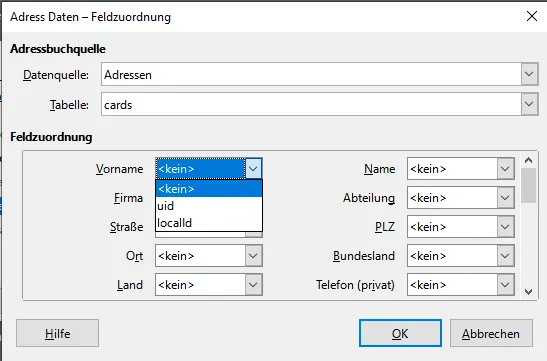Click the Firma field label
This screenshot has width=547, height=361.
(x=128, y=198)
